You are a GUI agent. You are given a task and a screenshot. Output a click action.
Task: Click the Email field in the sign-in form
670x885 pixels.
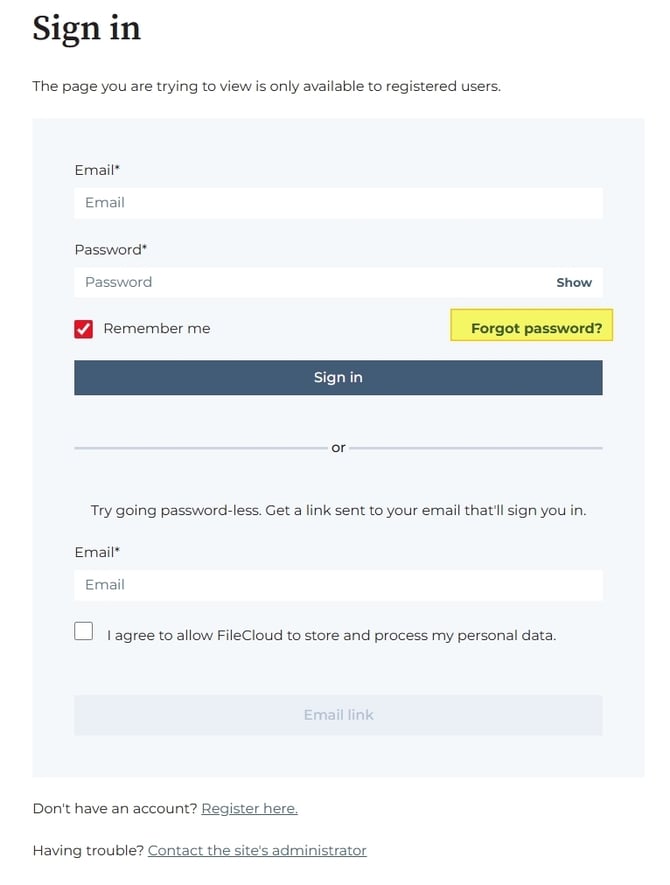click(x=337, y=203)
